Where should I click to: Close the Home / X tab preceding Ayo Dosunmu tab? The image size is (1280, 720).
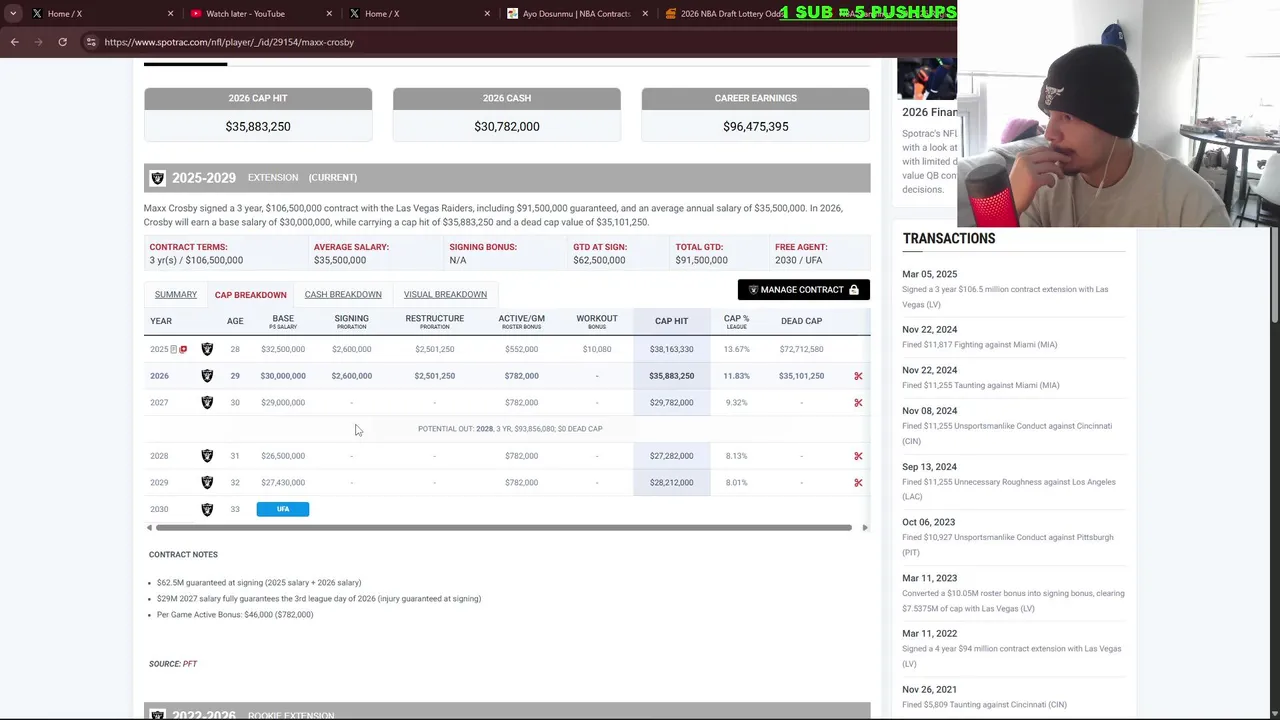click(487, 14)
